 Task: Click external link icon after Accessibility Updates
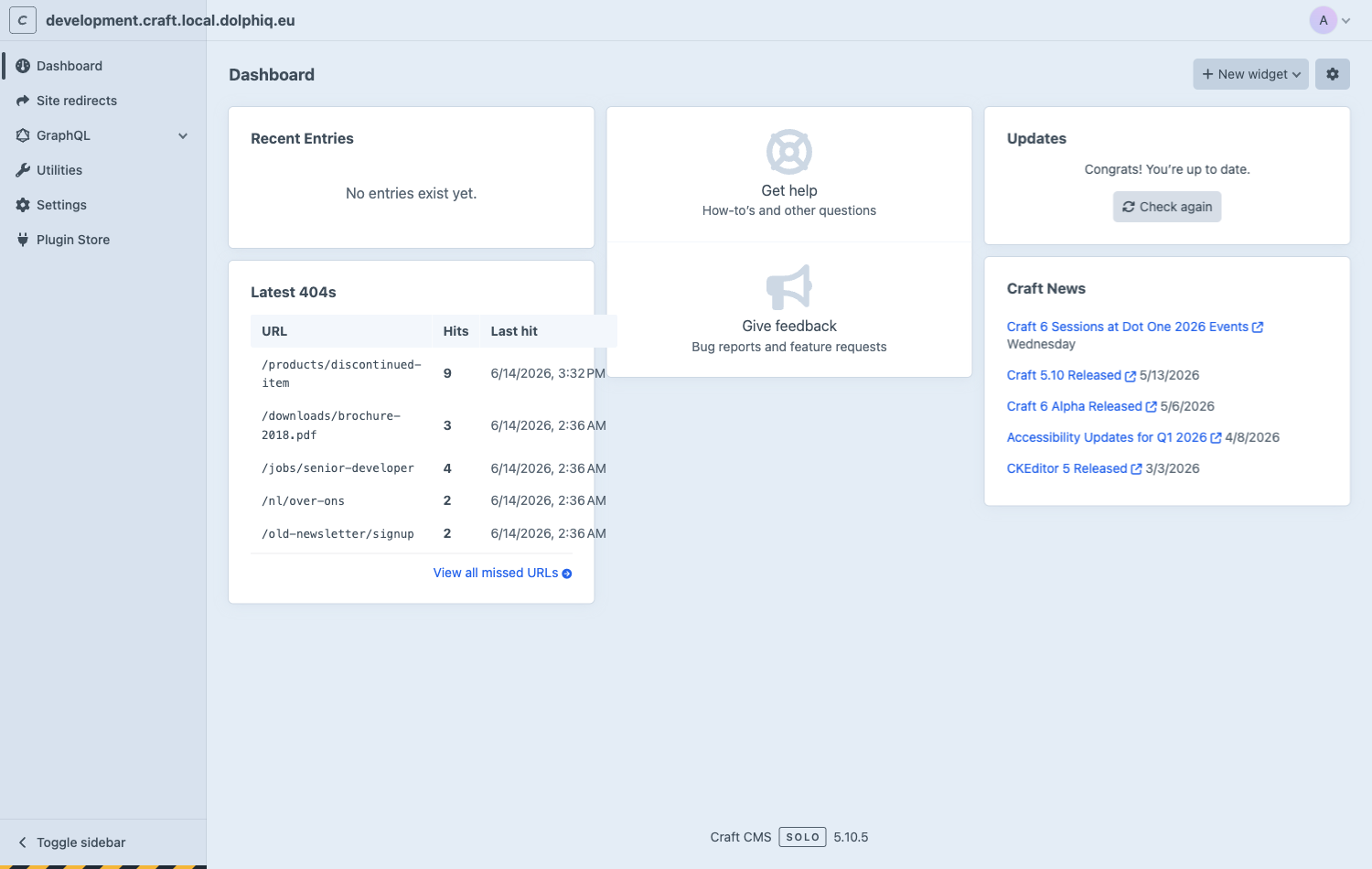coord(1217,438)
